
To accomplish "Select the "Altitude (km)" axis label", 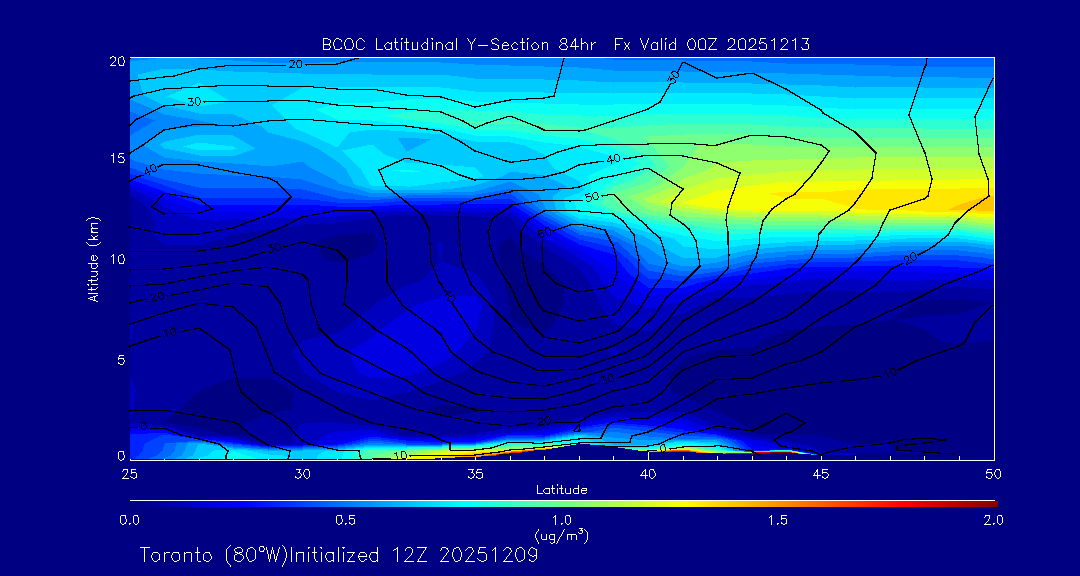I will click(x=92, y=258).
